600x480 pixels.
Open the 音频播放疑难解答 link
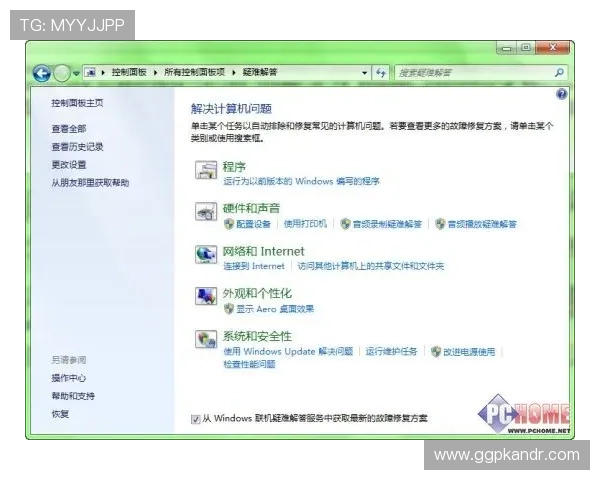click(482, 224)
